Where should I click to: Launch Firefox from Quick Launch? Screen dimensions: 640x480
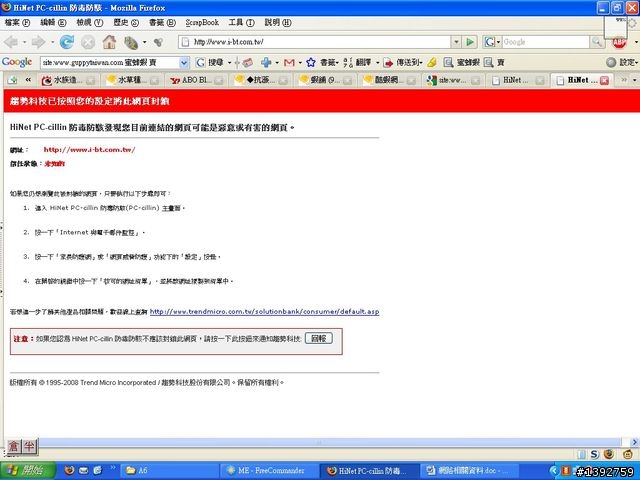[x=69, y=470]
